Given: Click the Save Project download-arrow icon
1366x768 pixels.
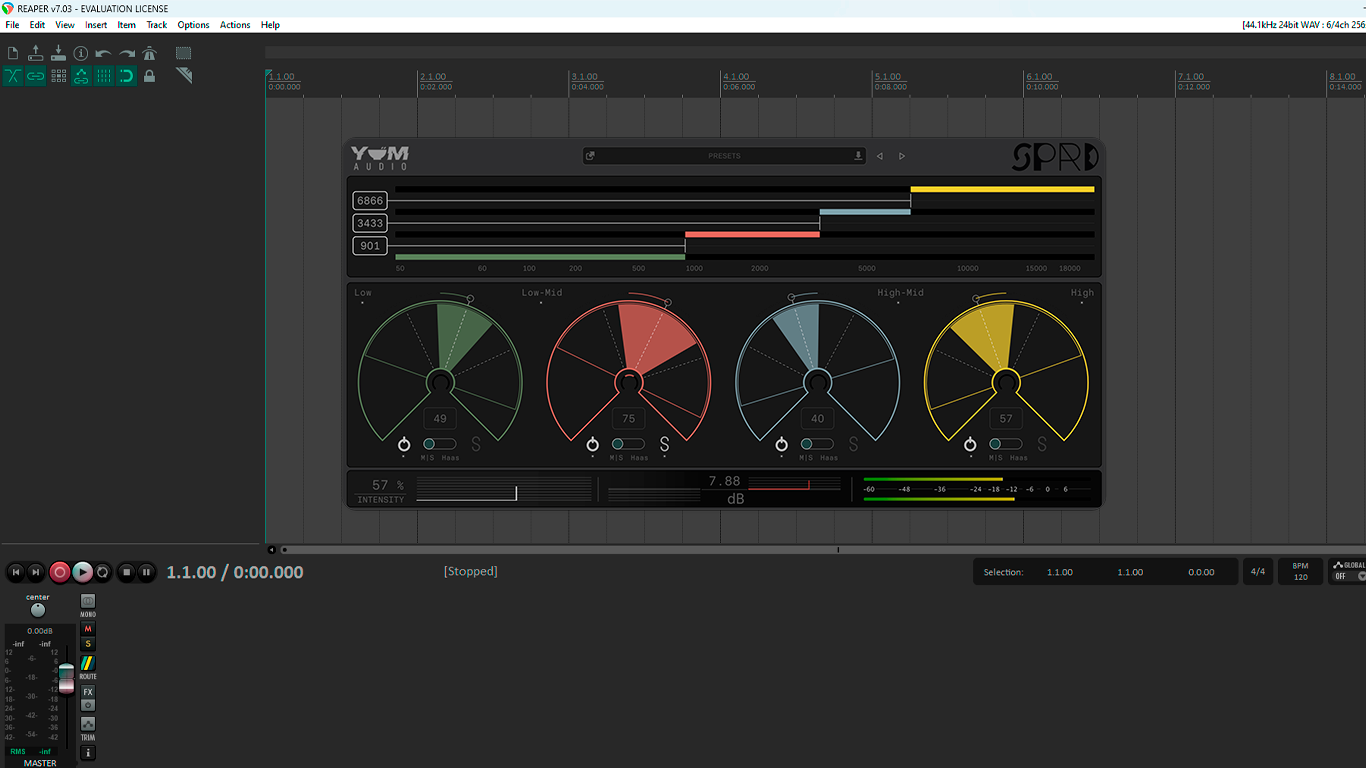Looking at the screenshot, I should (58, 53).
